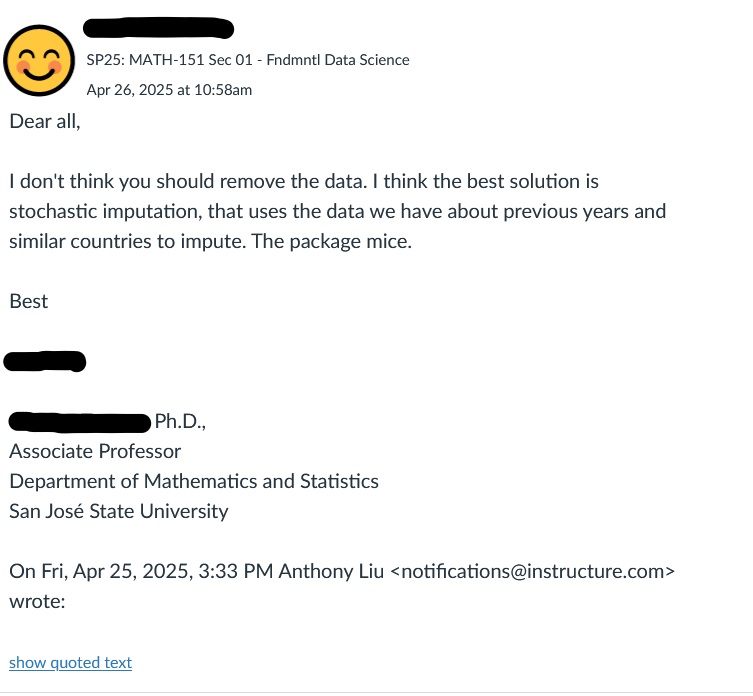
Task: Click the notifications@instructure.com email address
Action: tap(533, 571)
